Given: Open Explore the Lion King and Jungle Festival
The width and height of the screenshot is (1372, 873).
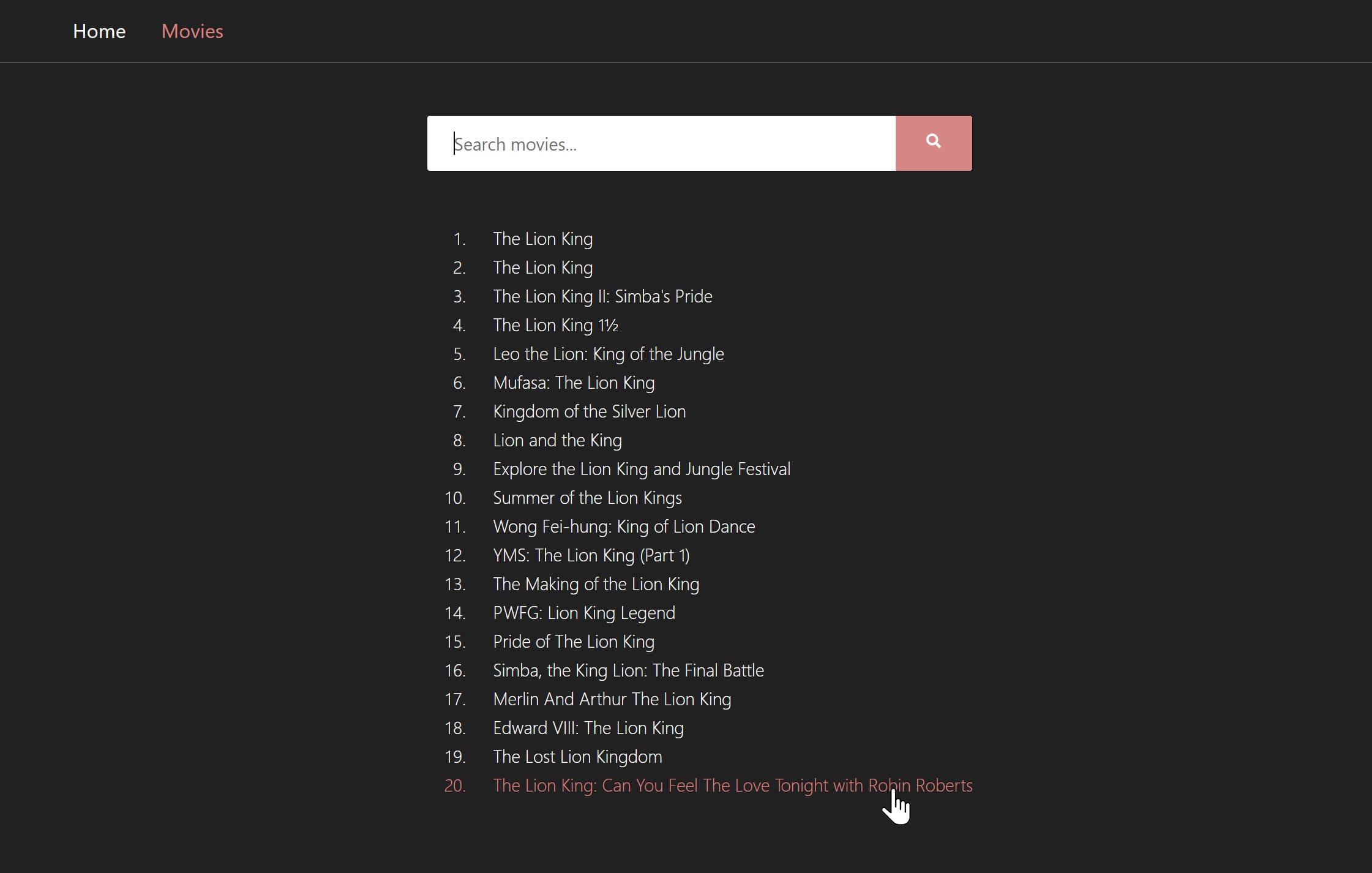Looking at the screenshot, I should tap(642, 469).
